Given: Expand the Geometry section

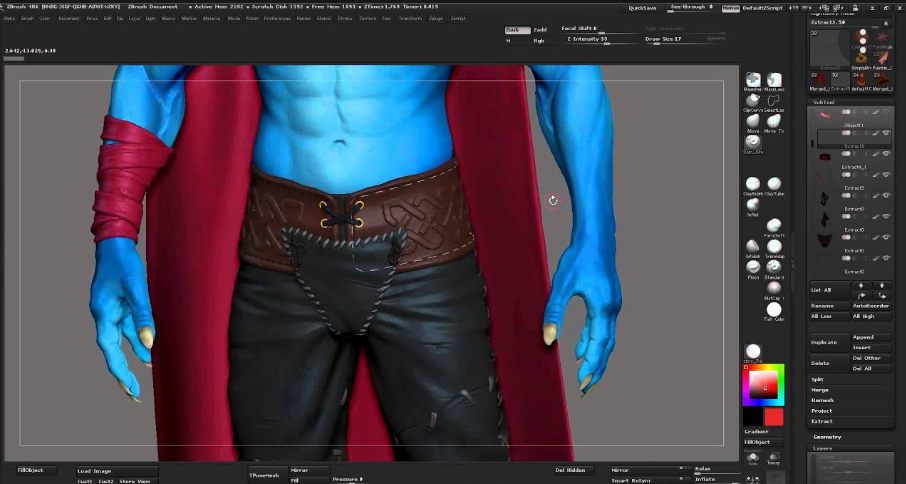Looking at the screenshot, I should tap(827, 437).
